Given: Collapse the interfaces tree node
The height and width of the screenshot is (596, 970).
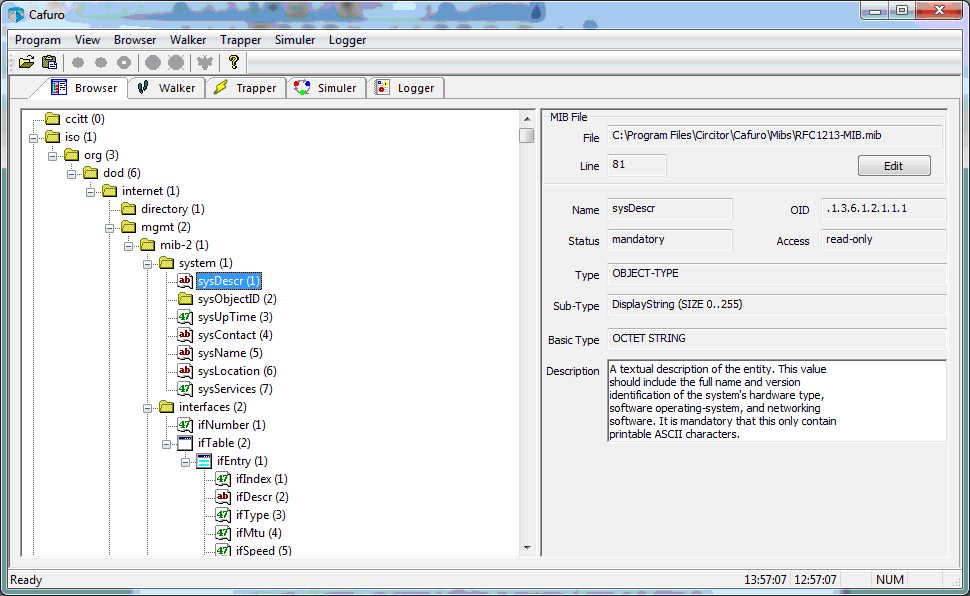Looking at the screenshot, I should (x=148, y=407).
